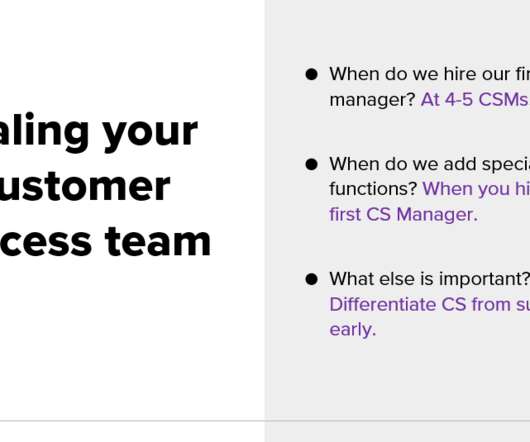Click the word 'functions?' in second bullet
The height and width of the screenshot is (442, 530).
373,189
